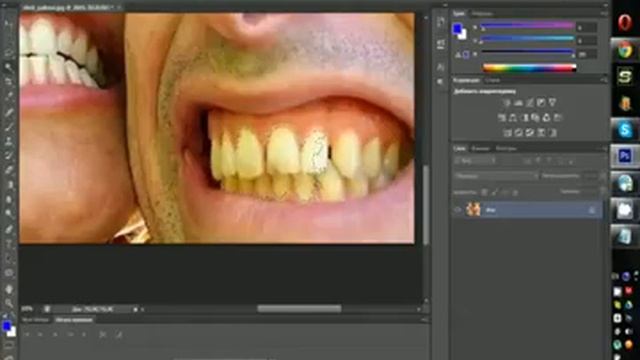Open layer fill dropdown arrow
The height and width of the screenshot is (360, 640).
click(x=602, y=191)
